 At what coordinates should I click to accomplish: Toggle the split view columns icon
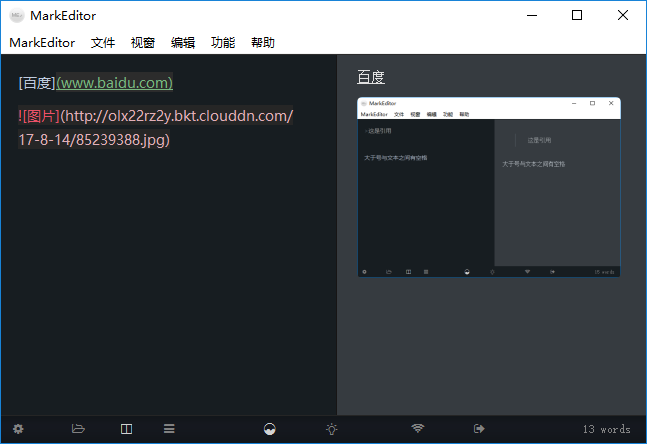126,429
